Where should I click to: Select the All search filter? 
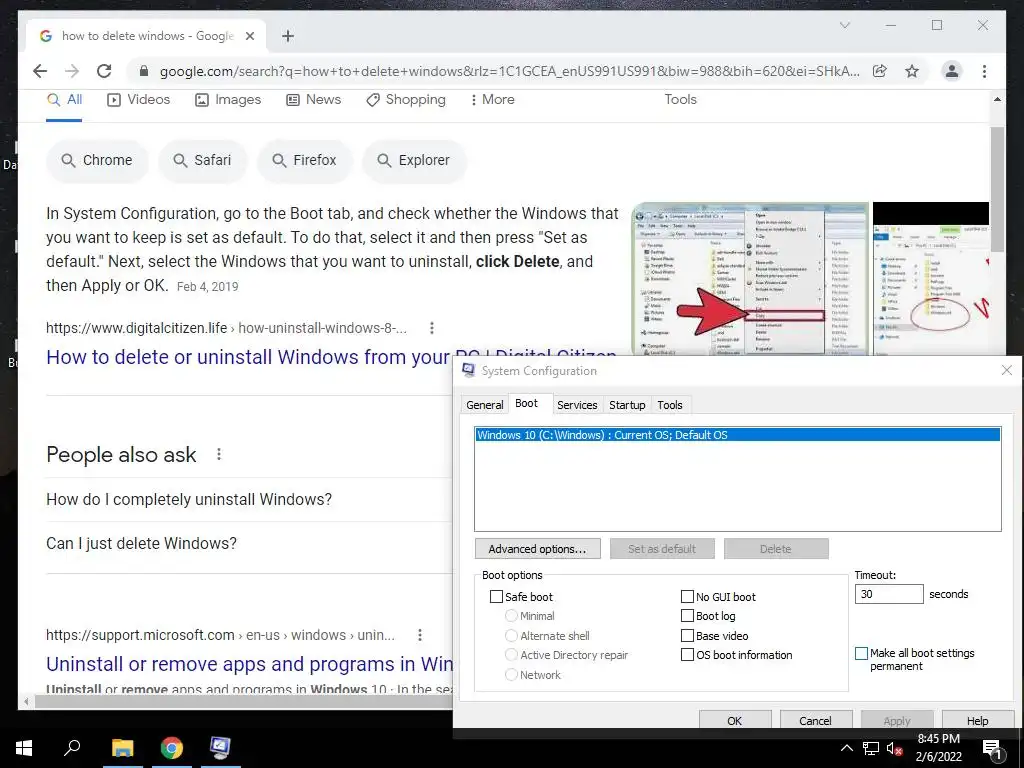click(x=64, y=100)
